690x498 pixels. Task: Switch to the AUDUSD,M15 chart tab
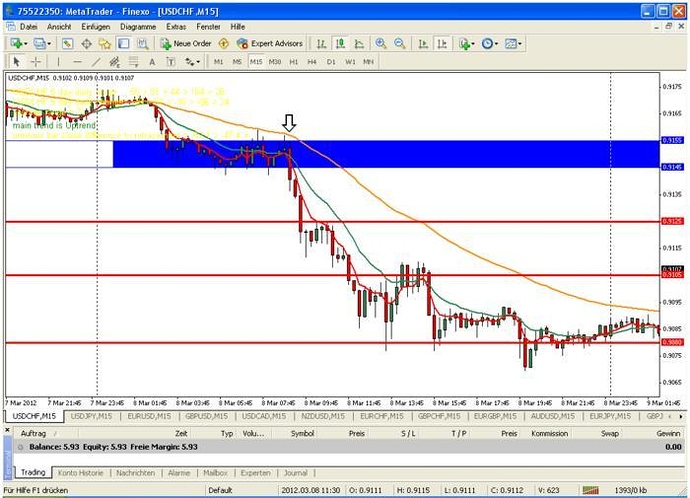(x=553, y=416)
